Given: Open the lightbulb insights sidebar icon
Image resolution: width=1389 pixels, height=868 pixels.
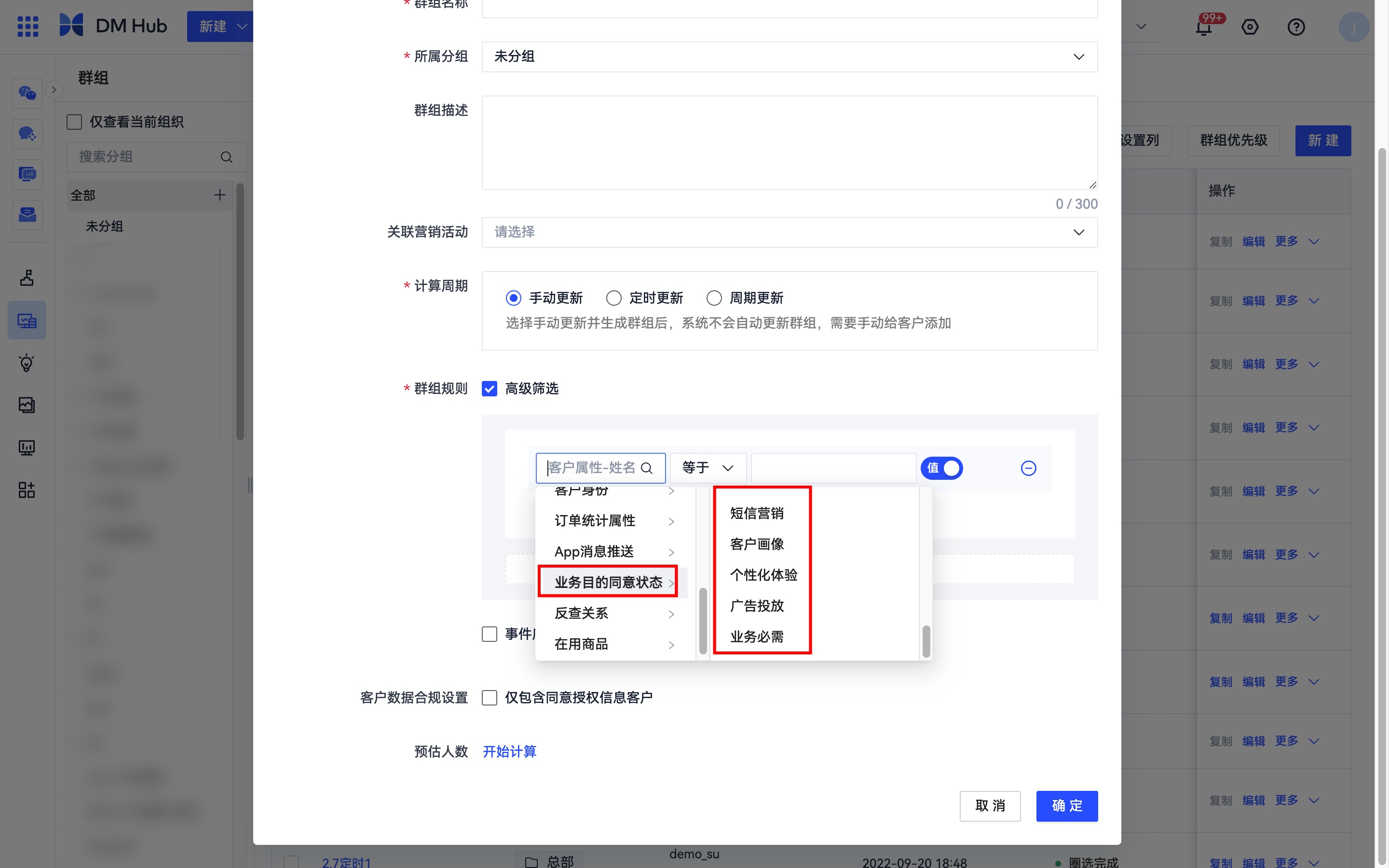Looking at the screenshot, I should click(27, 363).
